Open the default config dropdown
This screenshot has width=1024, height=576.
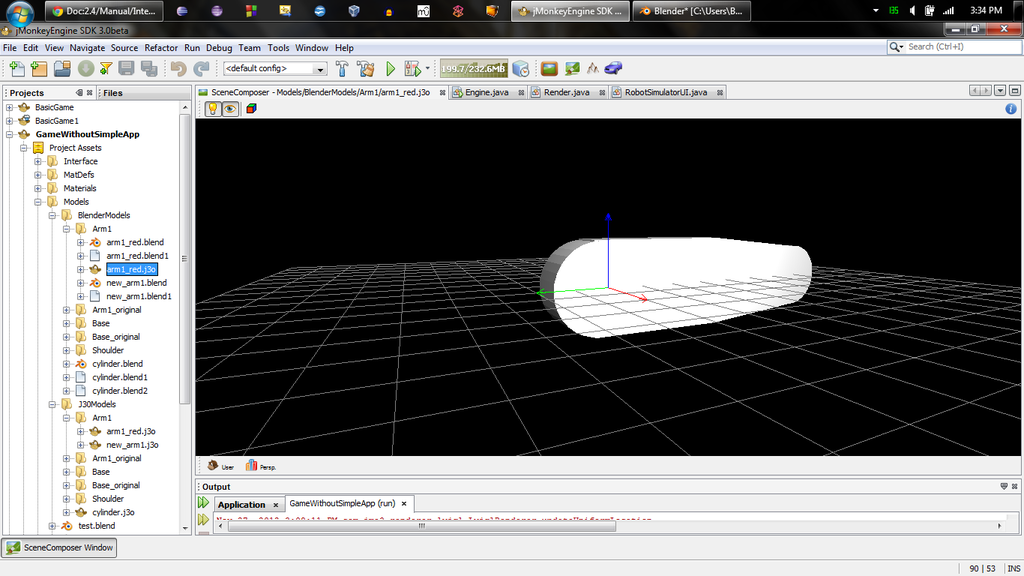pos(275,69)
